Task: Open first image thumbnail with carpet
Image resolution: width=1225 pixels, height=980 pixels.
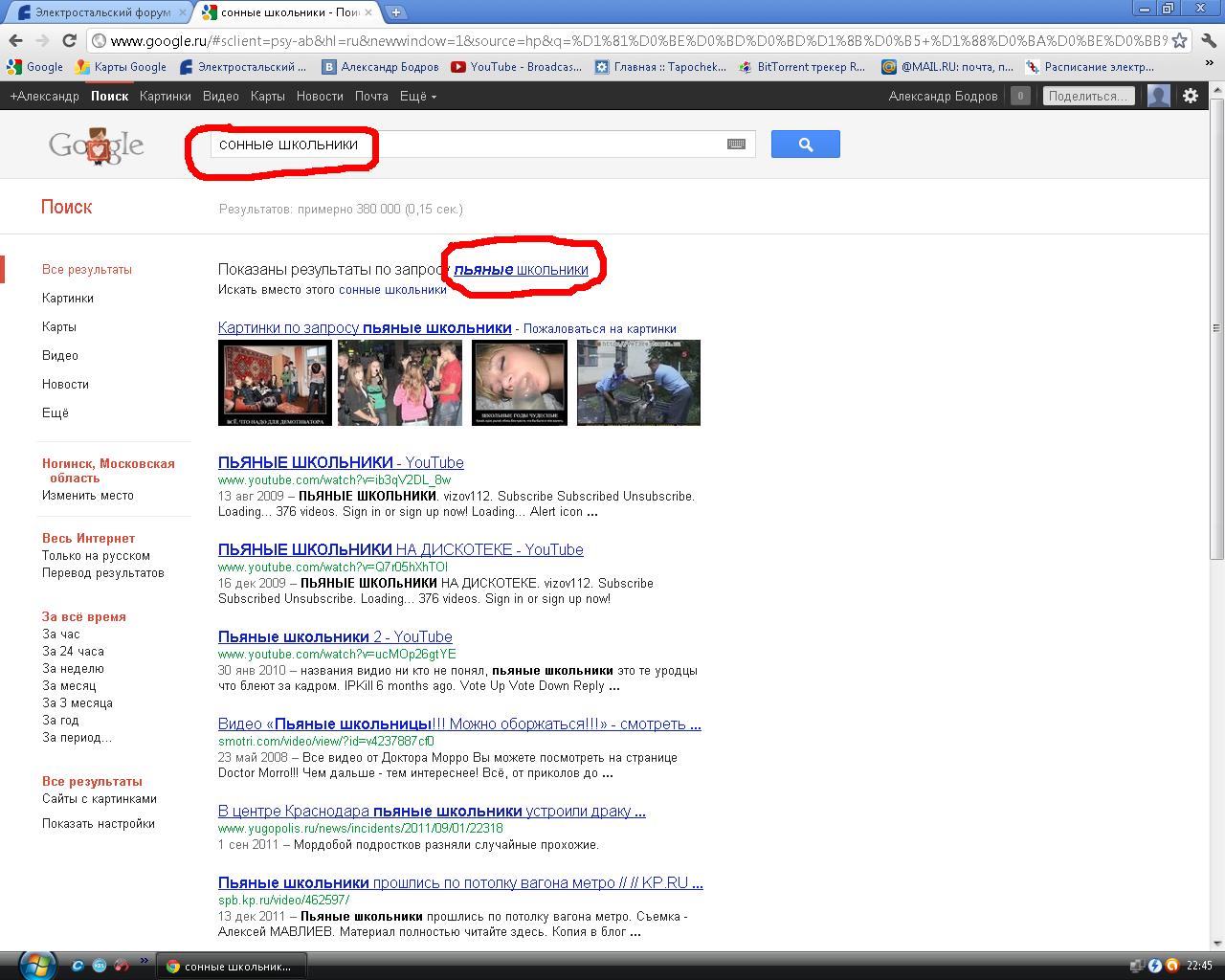Action: (275, 382)
